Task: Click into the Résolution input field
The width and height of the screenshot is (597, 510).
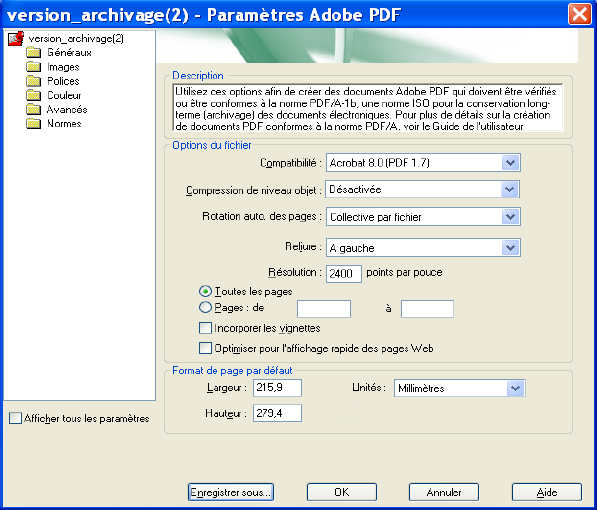Action: (x=343, y=273)
